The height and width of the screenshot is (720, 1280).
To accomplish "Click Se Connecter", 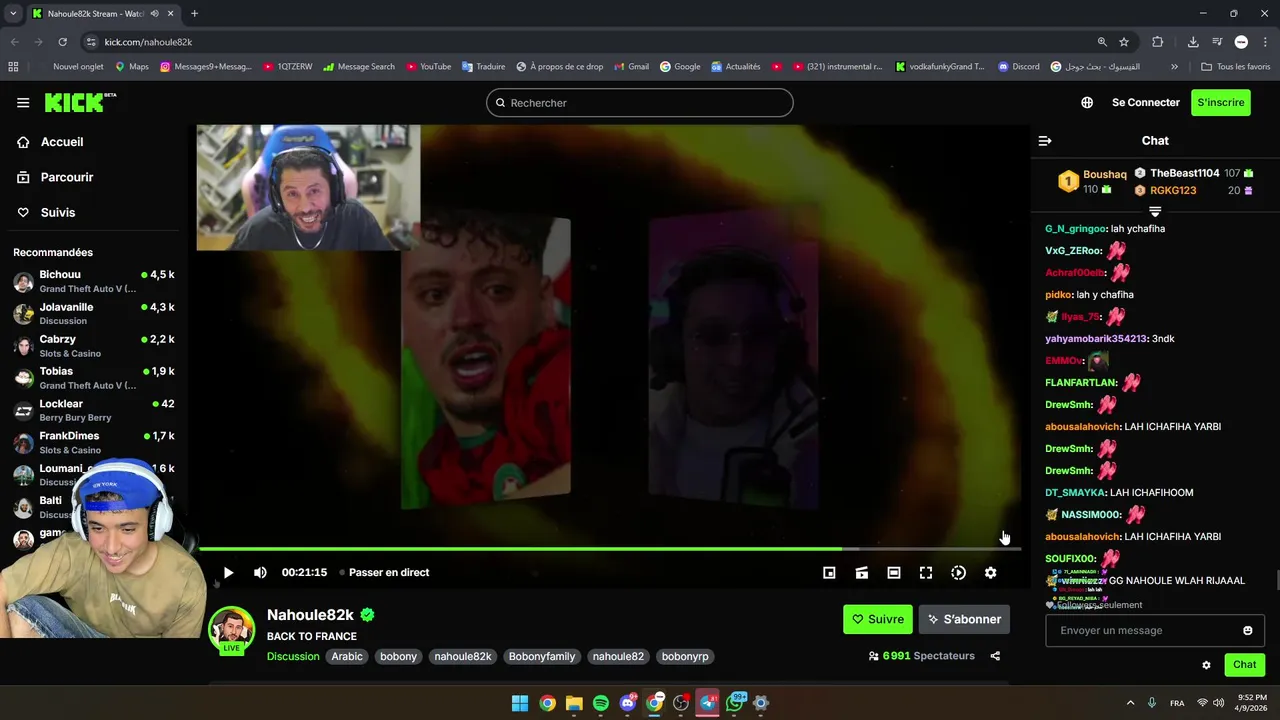I will (1146, 102).
